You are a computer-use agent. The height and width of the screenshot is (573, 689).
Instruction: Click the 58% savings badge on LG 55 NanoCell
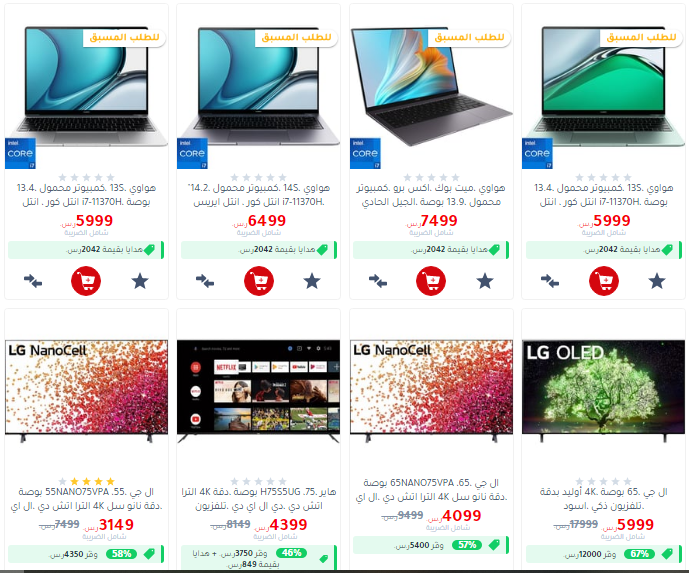point(122,554)
